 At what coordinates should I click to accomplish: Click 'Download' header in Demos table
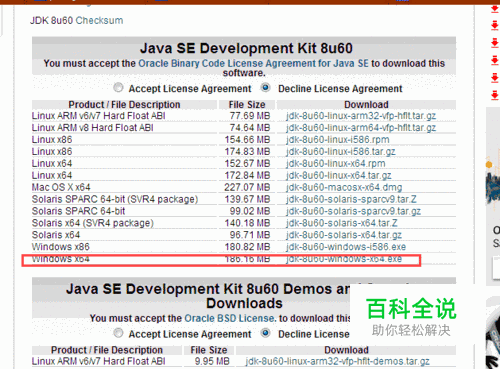click(347, 350)
